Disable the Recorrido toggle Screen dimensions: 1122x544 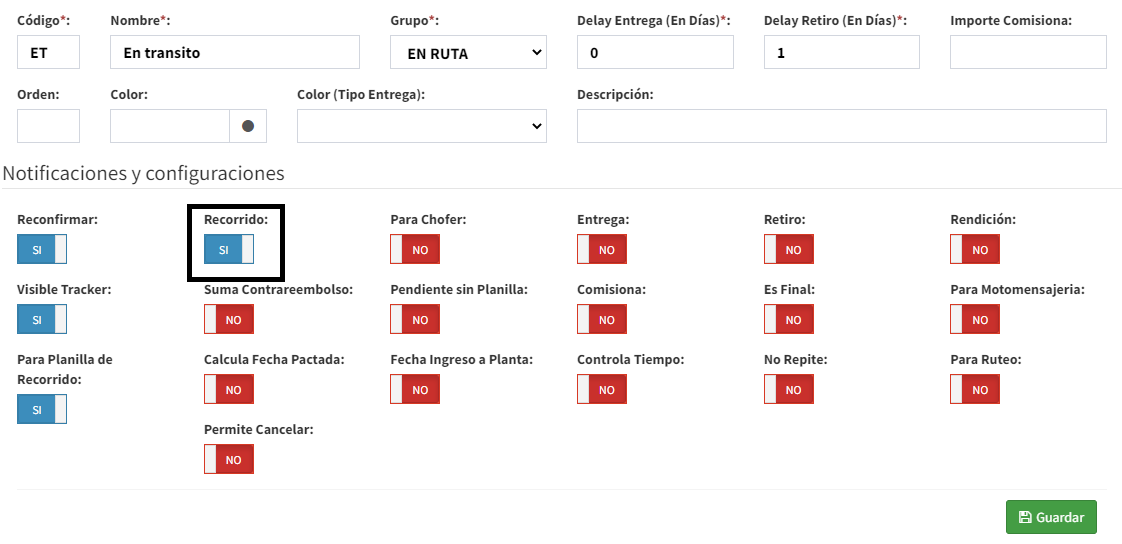229,249
